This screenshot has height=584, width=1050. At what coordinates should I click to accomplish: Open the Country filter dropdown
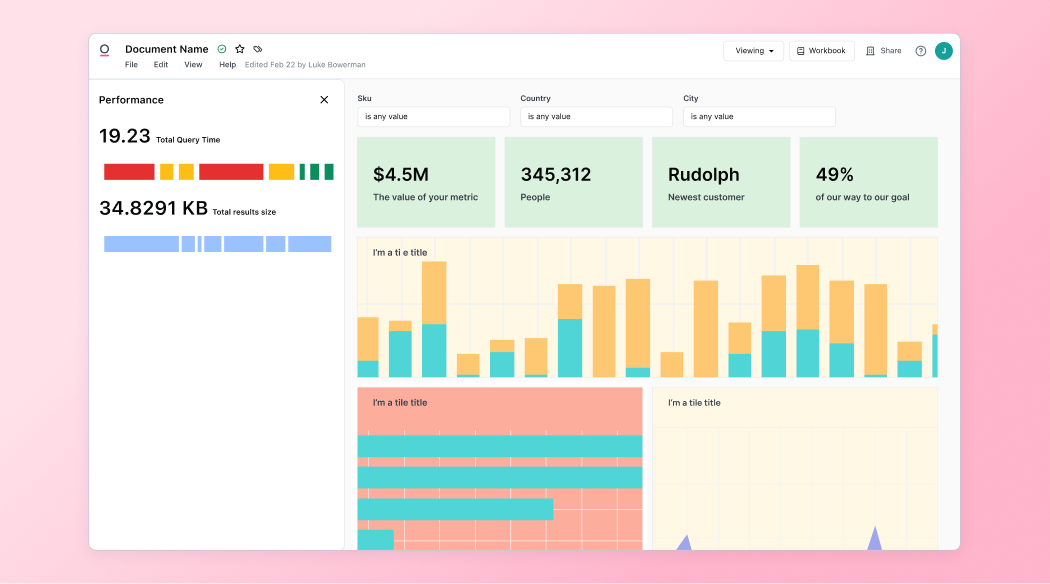click(596, 117)
